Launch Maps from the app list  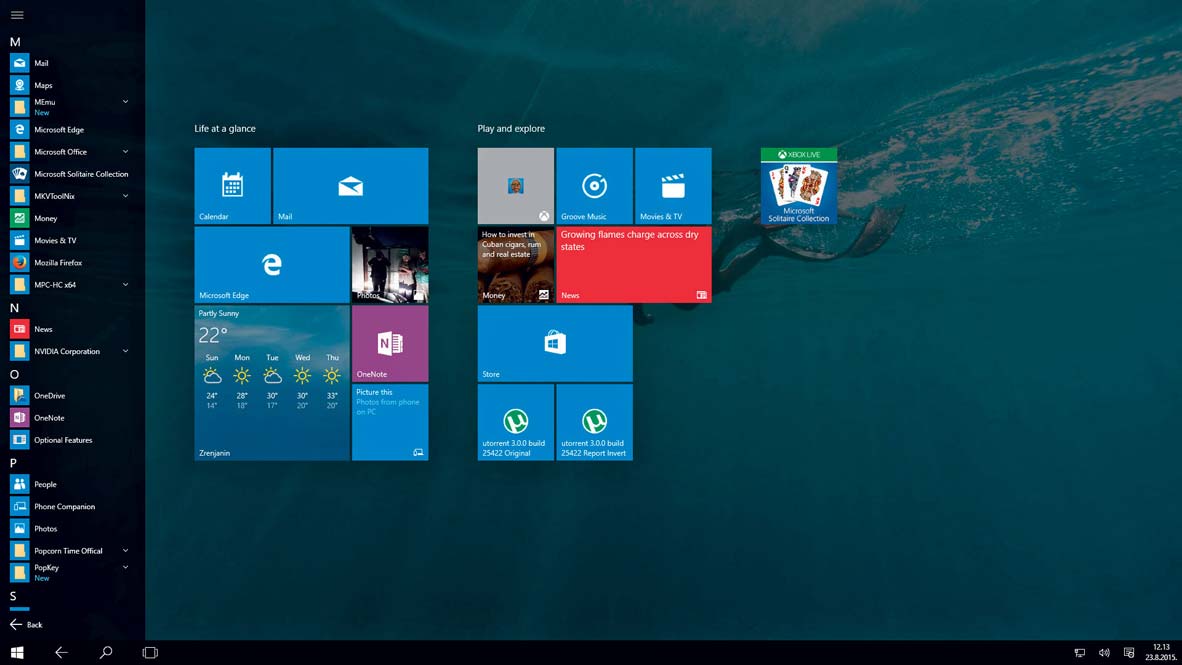point(69,85)
